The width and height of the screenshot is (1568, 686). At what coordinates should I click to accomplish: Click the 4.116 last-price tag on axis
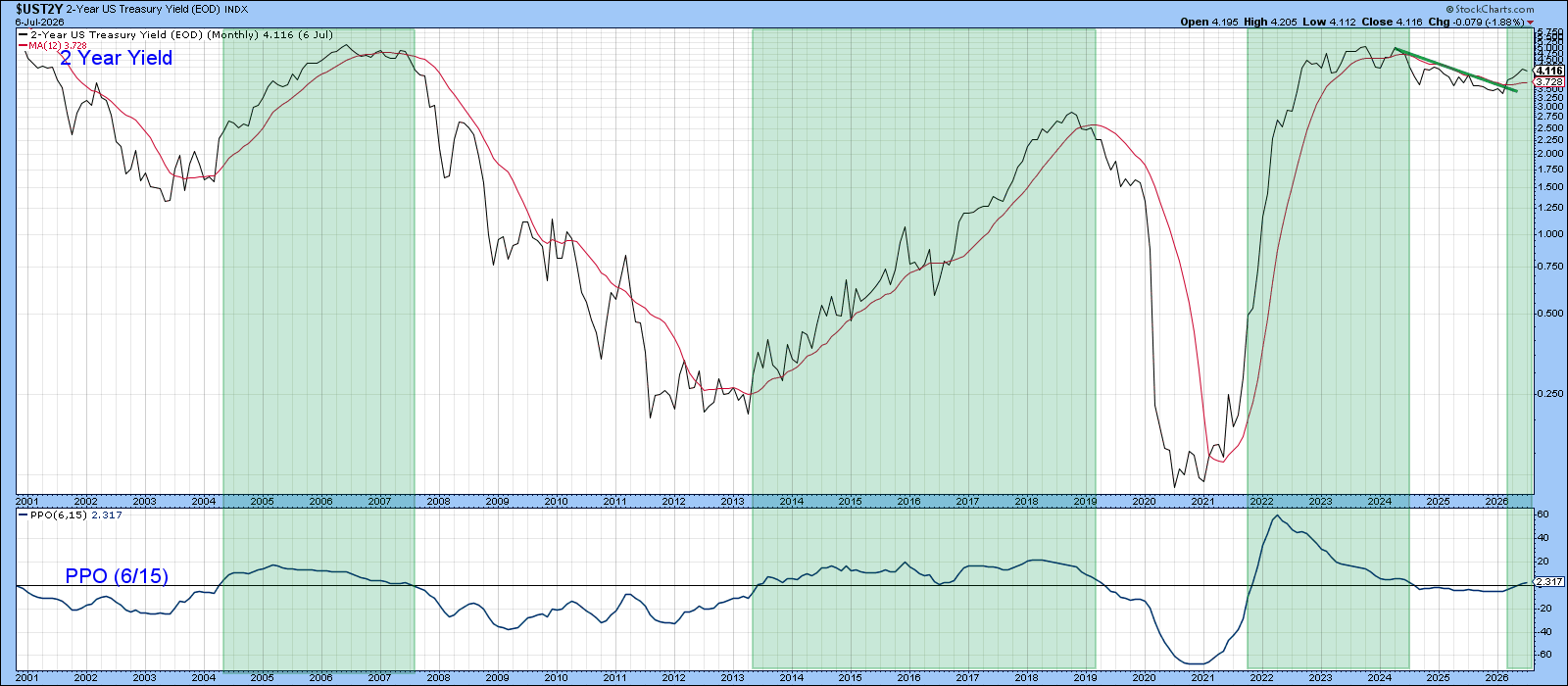pos(1549,71)
